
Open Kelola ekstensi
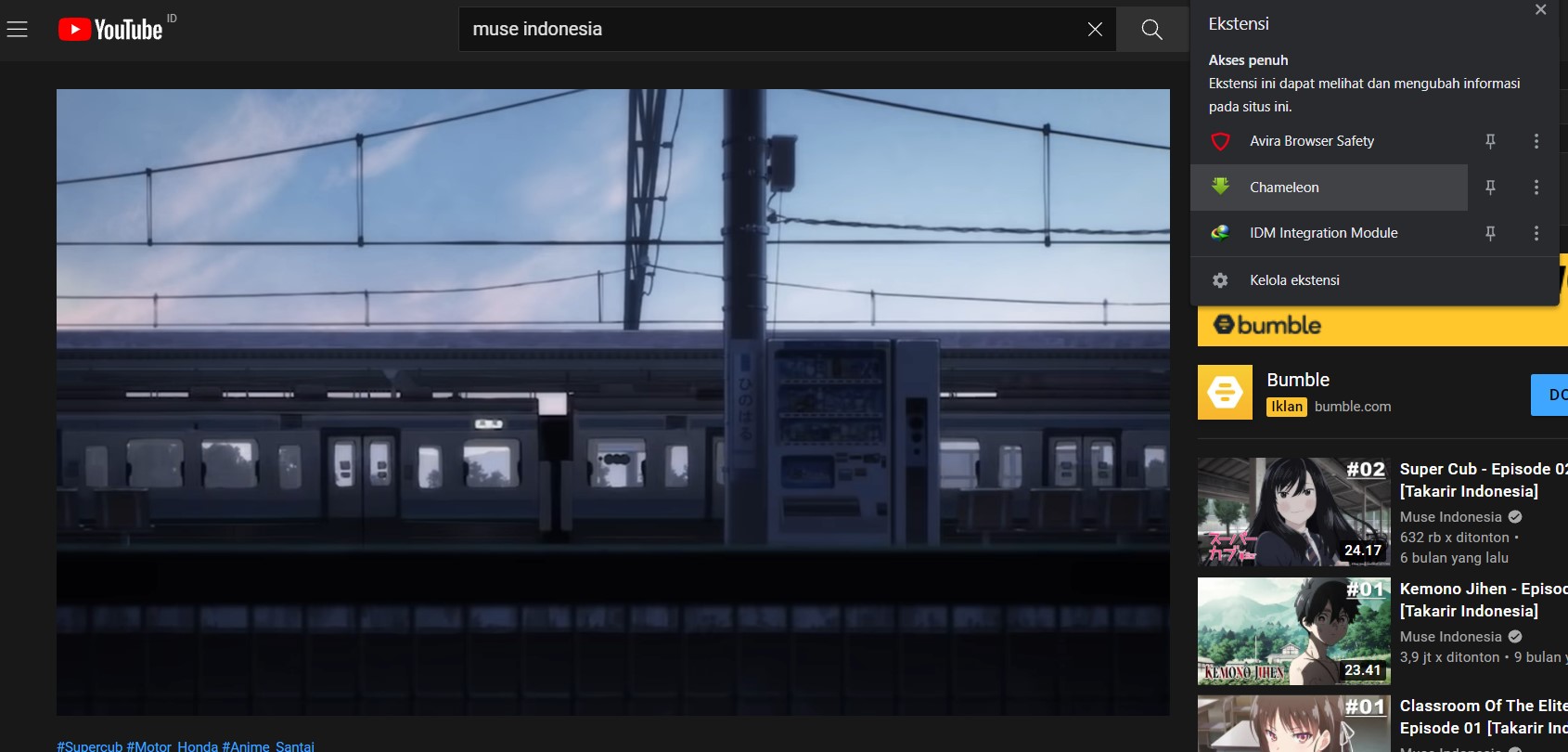tap(1374, 280)
